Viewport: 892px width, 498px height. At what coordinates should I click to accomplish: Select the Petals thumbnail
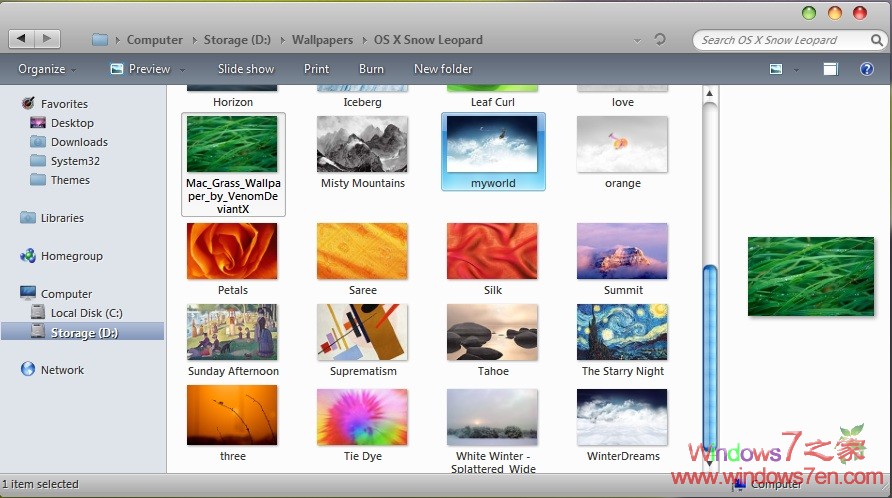pyautogui.click(x=232, y=251)
